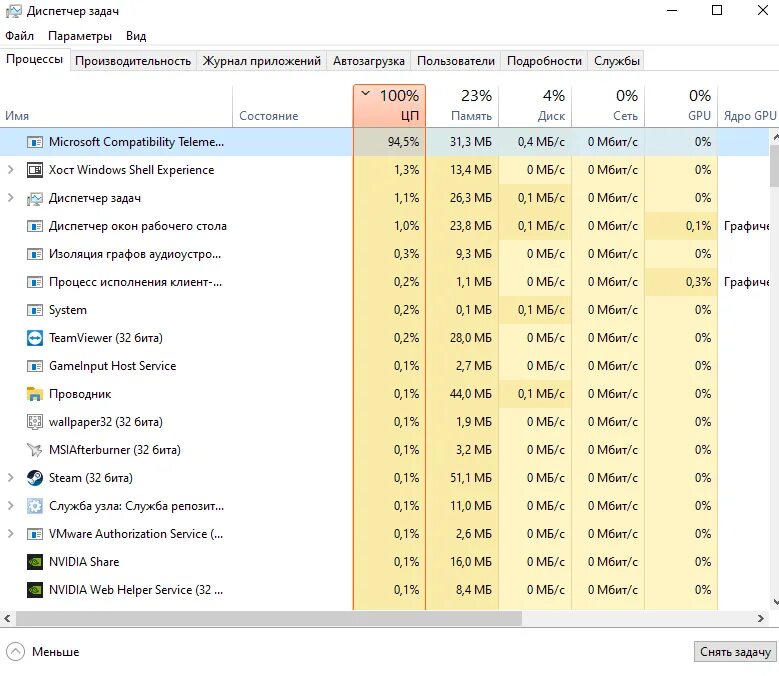Switch to the Производительность tab
The width and height of the screenshot is (779, 676).
click(x=133, y=61)
